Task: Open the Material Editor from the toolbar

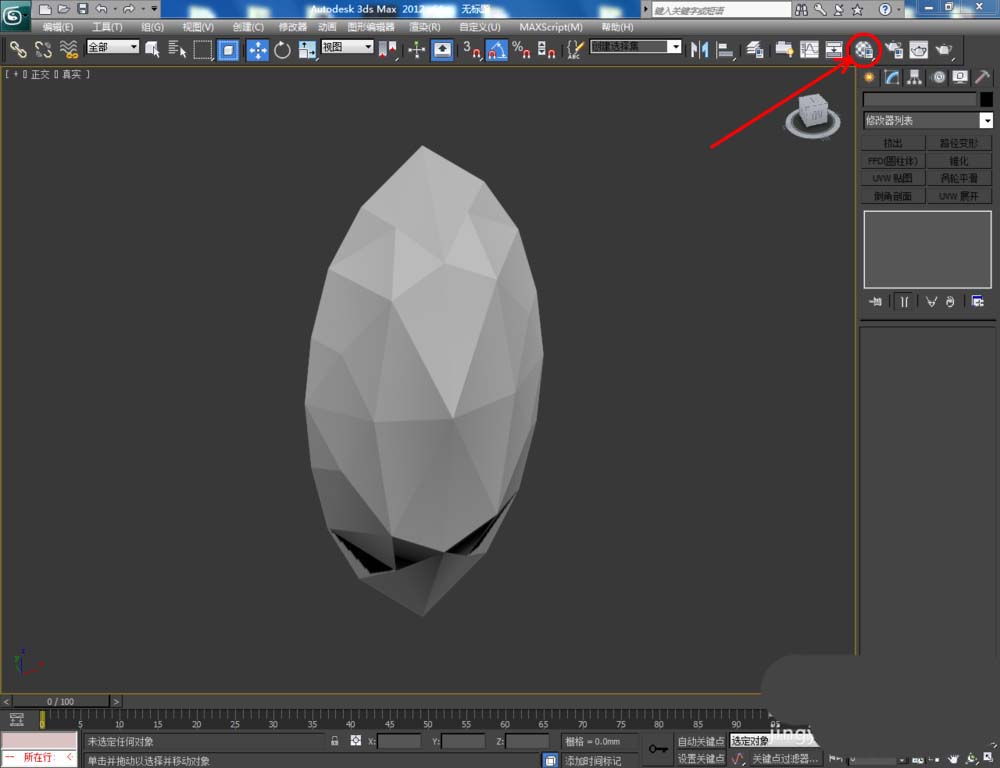Action: click(864, 49)
